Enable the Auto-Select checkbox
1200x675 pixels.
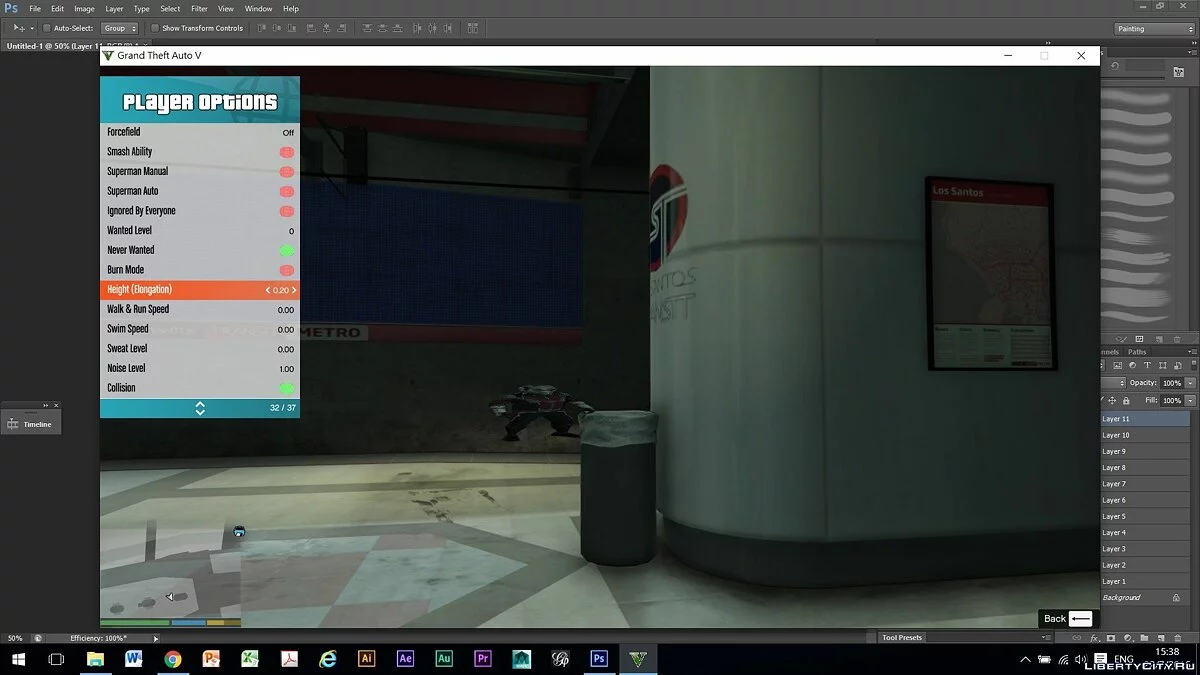click(47, 28)
